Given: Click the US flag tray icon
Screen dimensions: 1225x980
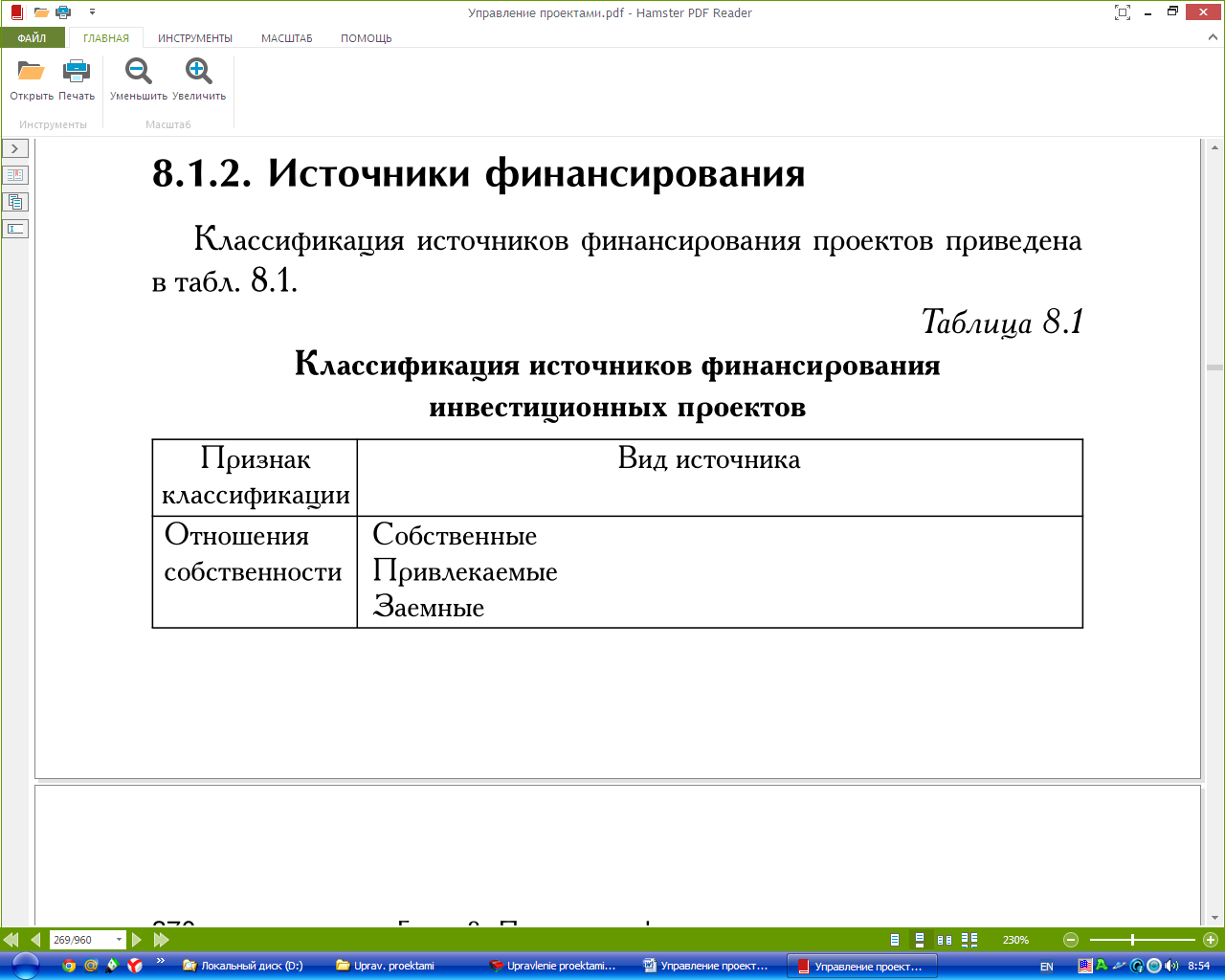Looking at the screenshot, I should (1085, 966).
